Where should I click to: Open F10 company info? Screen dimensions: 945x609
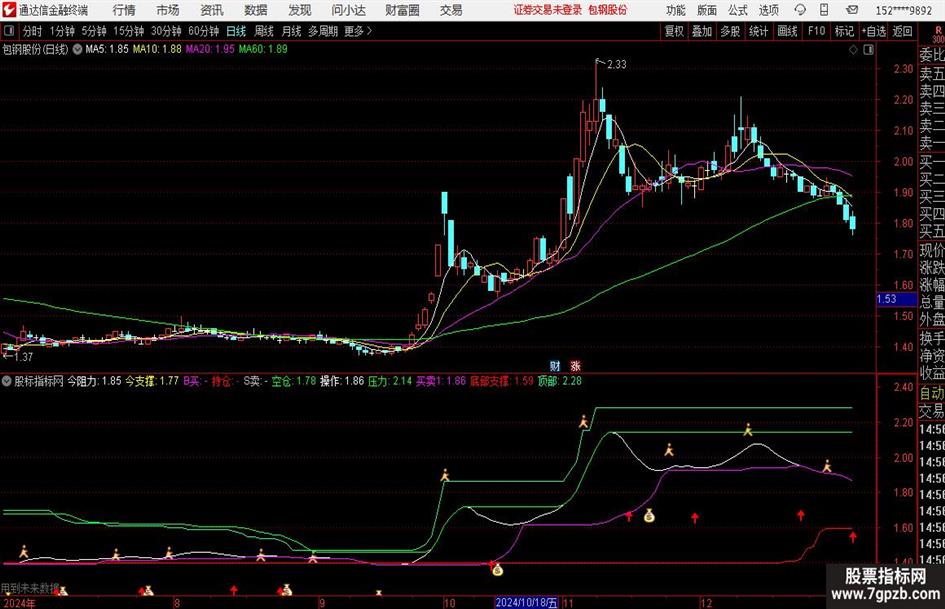click(x=817, y=31)
